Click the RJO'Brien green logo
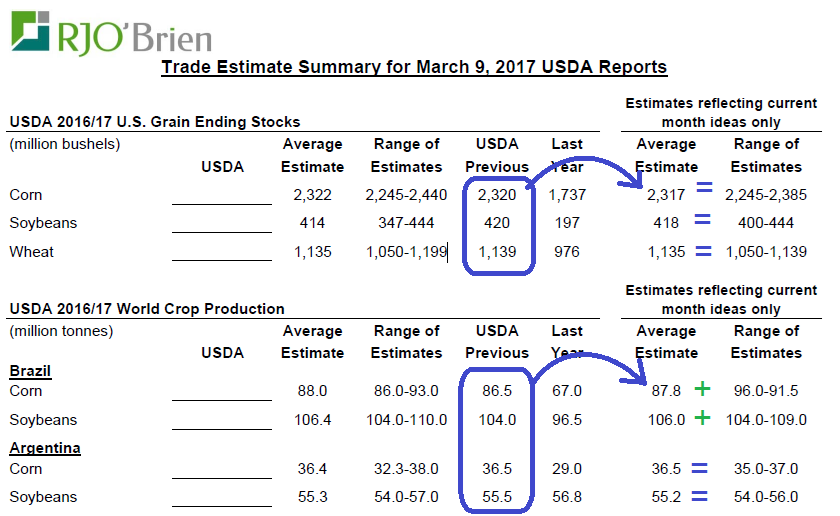 coord(31,31)
